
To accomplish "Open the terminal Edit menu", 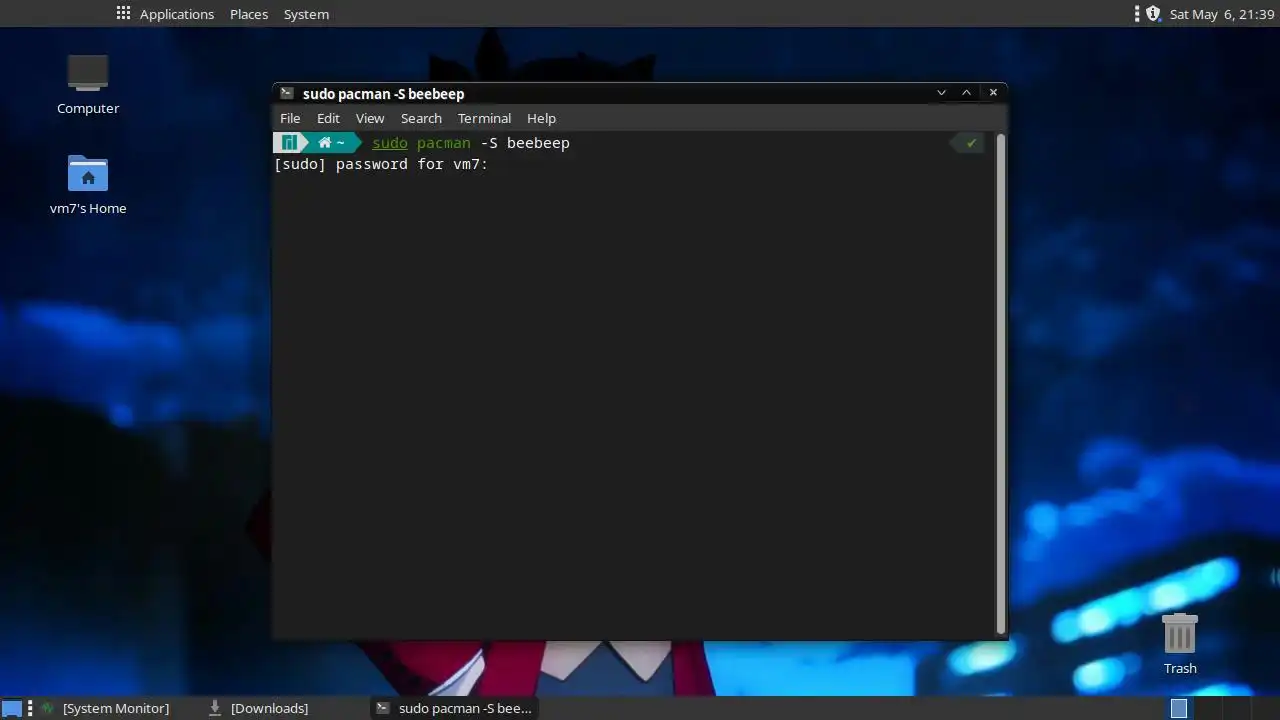I will [328, 118].
